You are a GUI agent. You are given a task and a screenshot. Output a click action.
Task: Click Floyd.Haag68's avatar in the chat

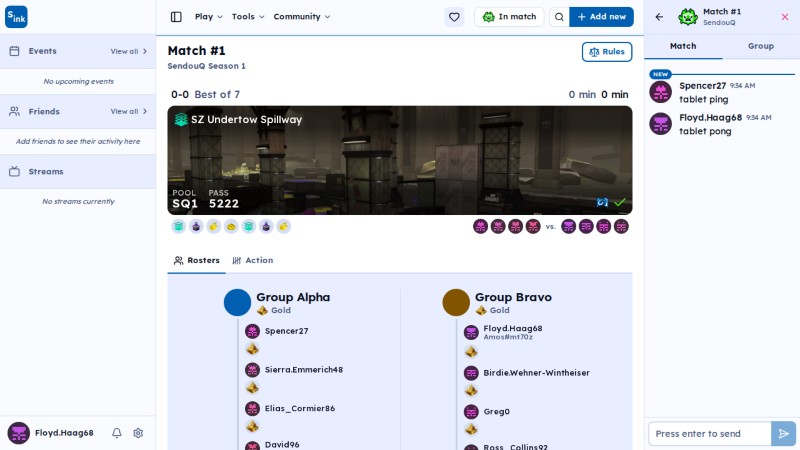[x=660, y=123]
